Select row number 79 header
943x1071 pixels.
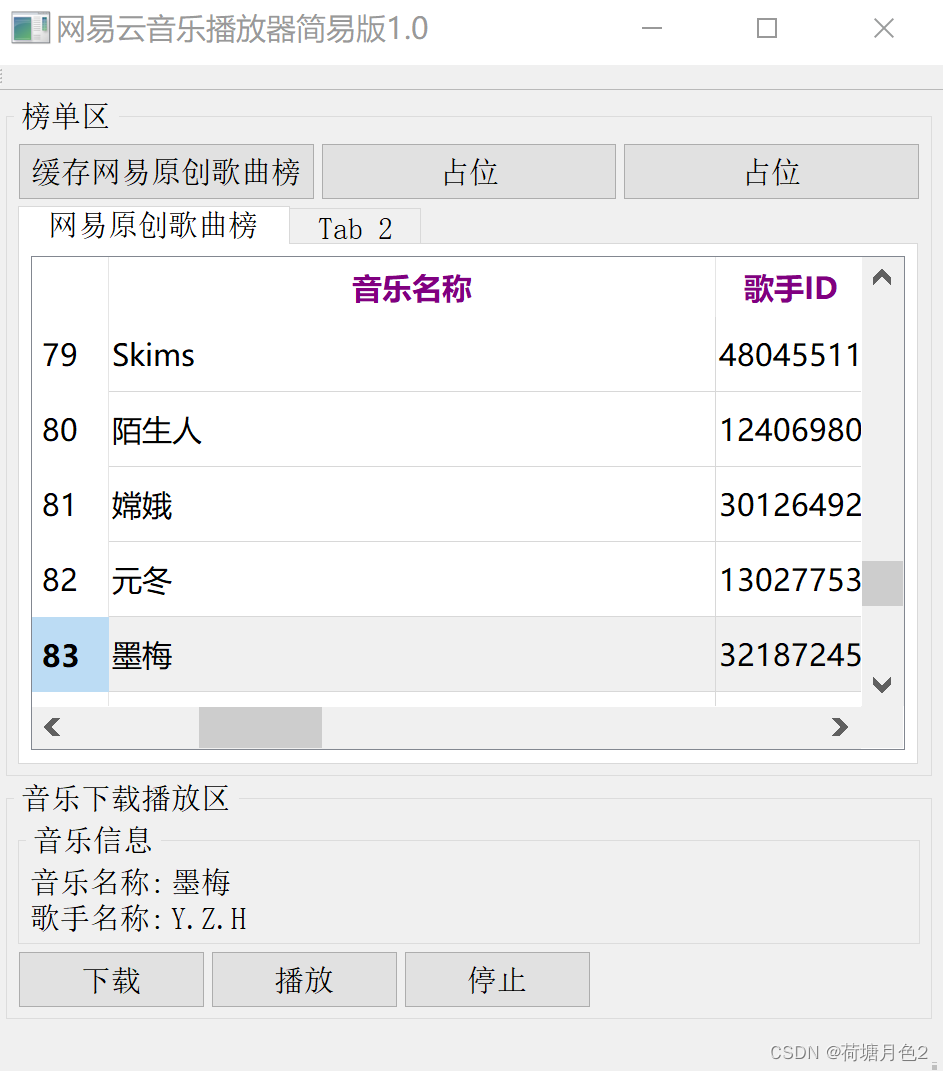70,354
